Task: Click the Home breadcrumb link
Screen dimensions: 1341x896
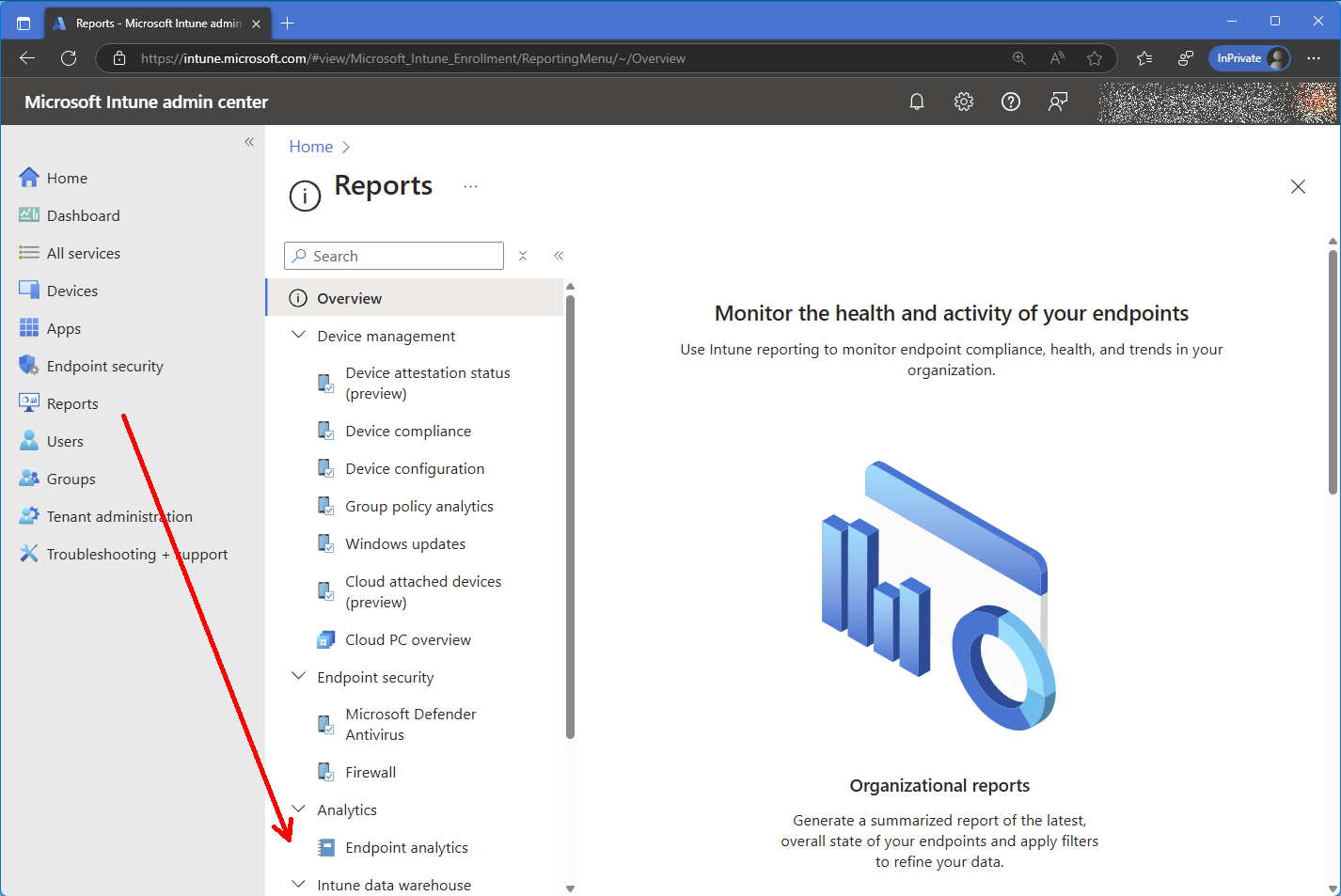Action: pos(310,147)
